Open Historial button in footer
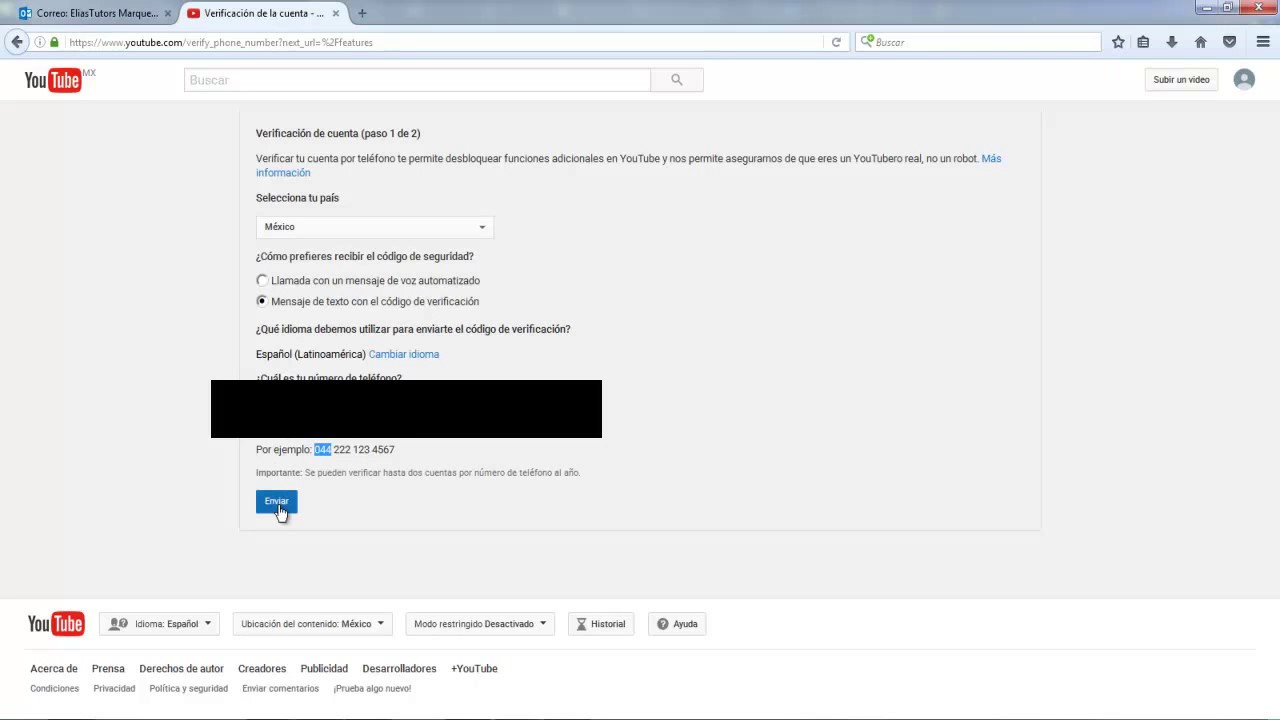The image size is (1280, 720). (x=600, y=624)
